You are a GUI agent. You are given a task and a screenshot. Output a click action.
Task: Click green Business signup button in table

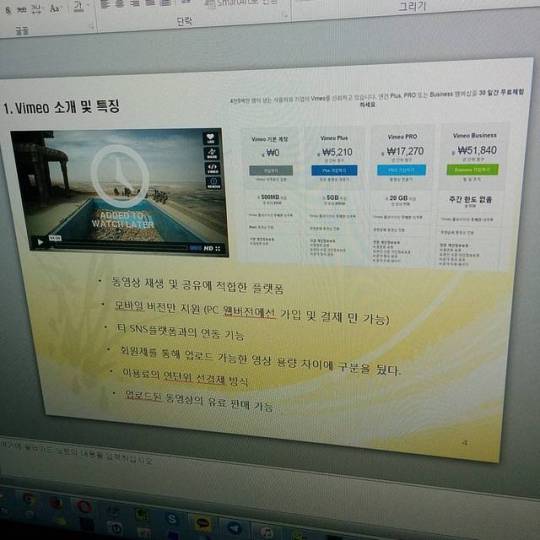click(472, 170)
